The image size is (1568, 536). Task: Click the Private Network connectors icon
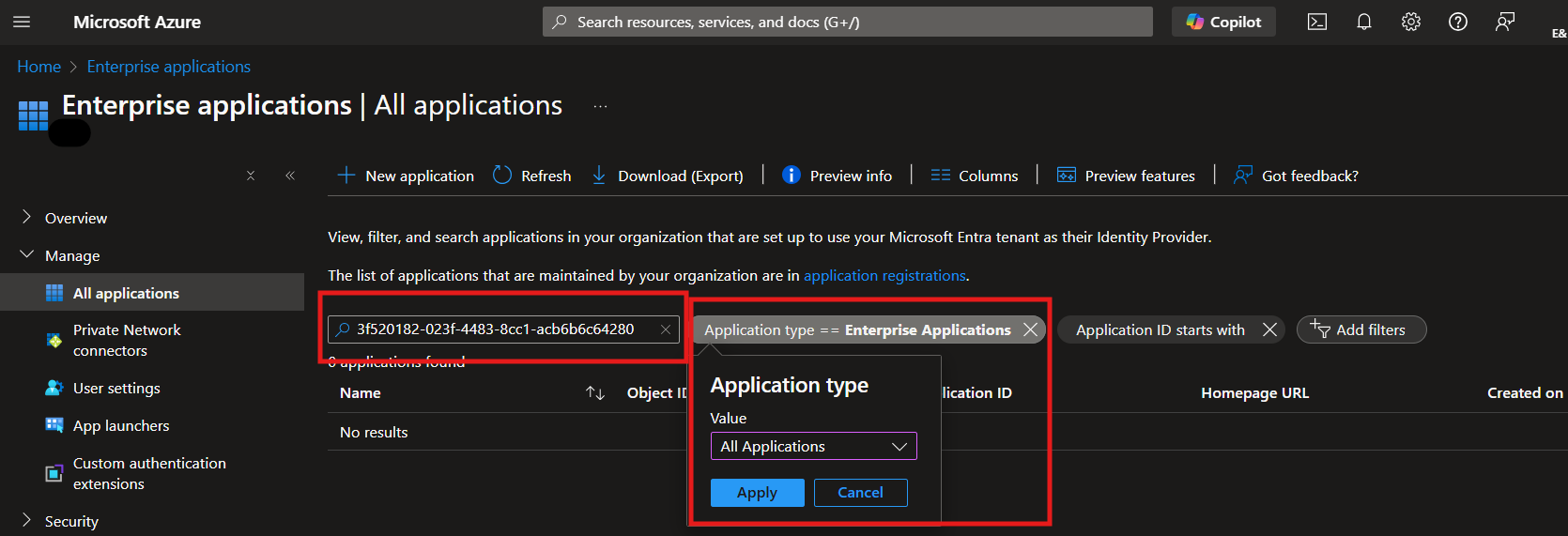pos(54,340)
